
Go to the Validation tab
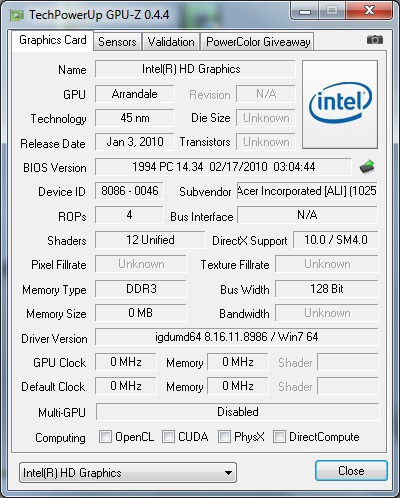171,42
